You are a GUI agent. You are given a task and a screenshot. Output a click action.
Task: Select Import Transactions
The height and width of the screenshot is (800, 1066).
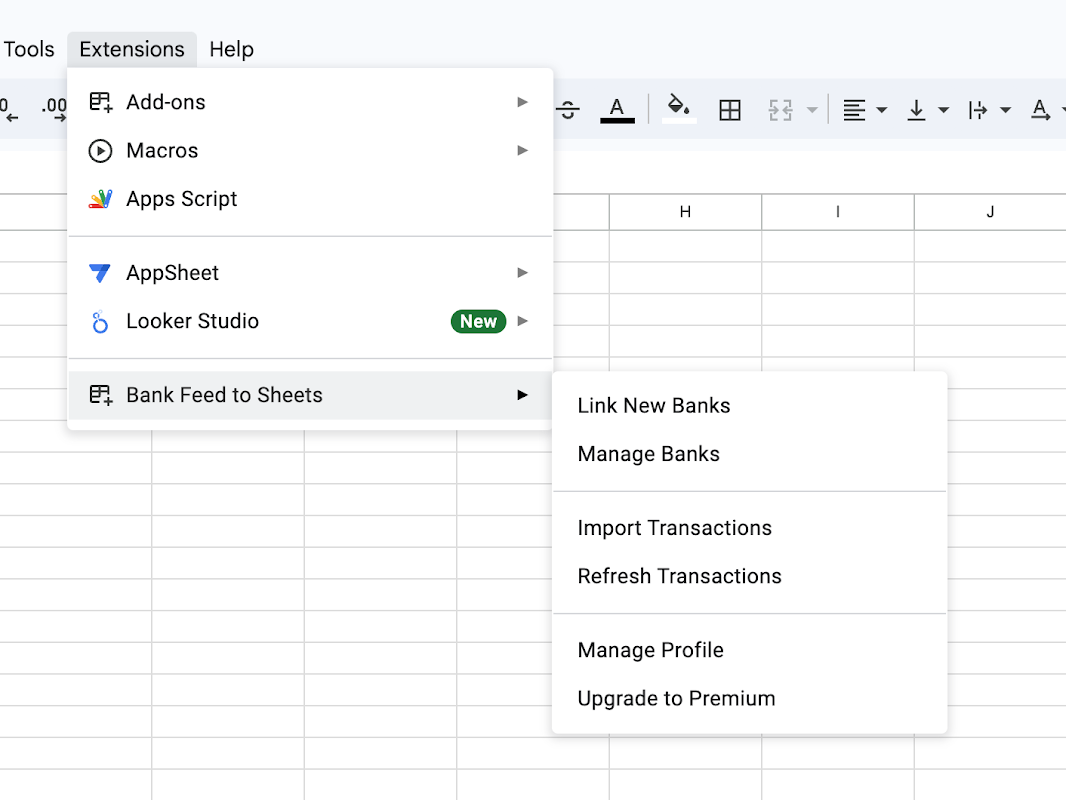point(749,528)
